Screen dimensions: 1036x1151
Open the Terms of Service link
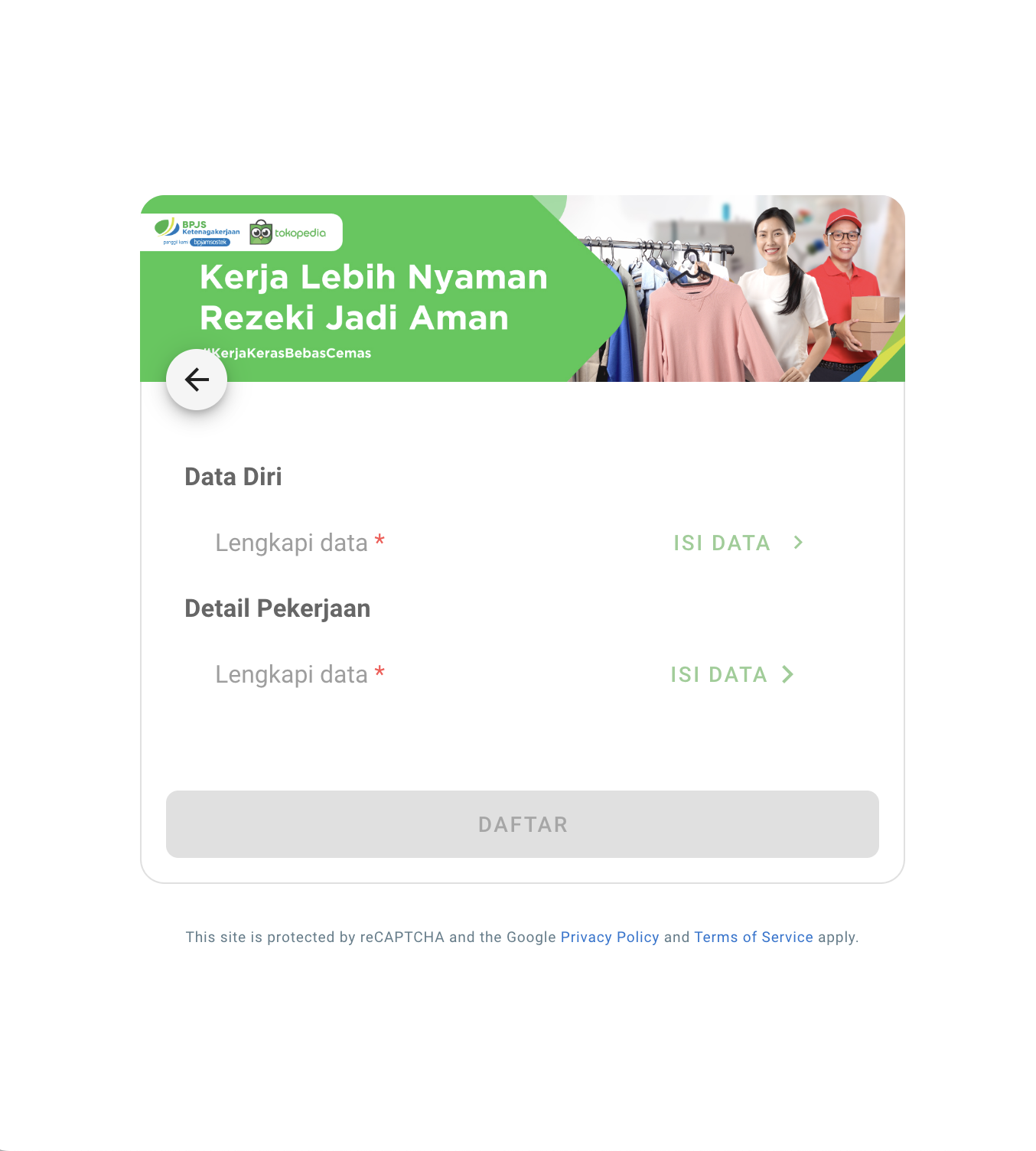(x=754, y=937)
